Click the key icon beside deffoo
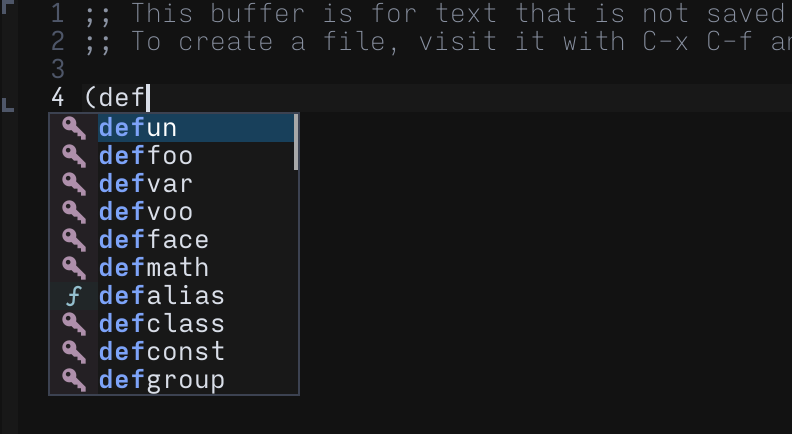Screen dimensions: 792x434 click(74, 156)
